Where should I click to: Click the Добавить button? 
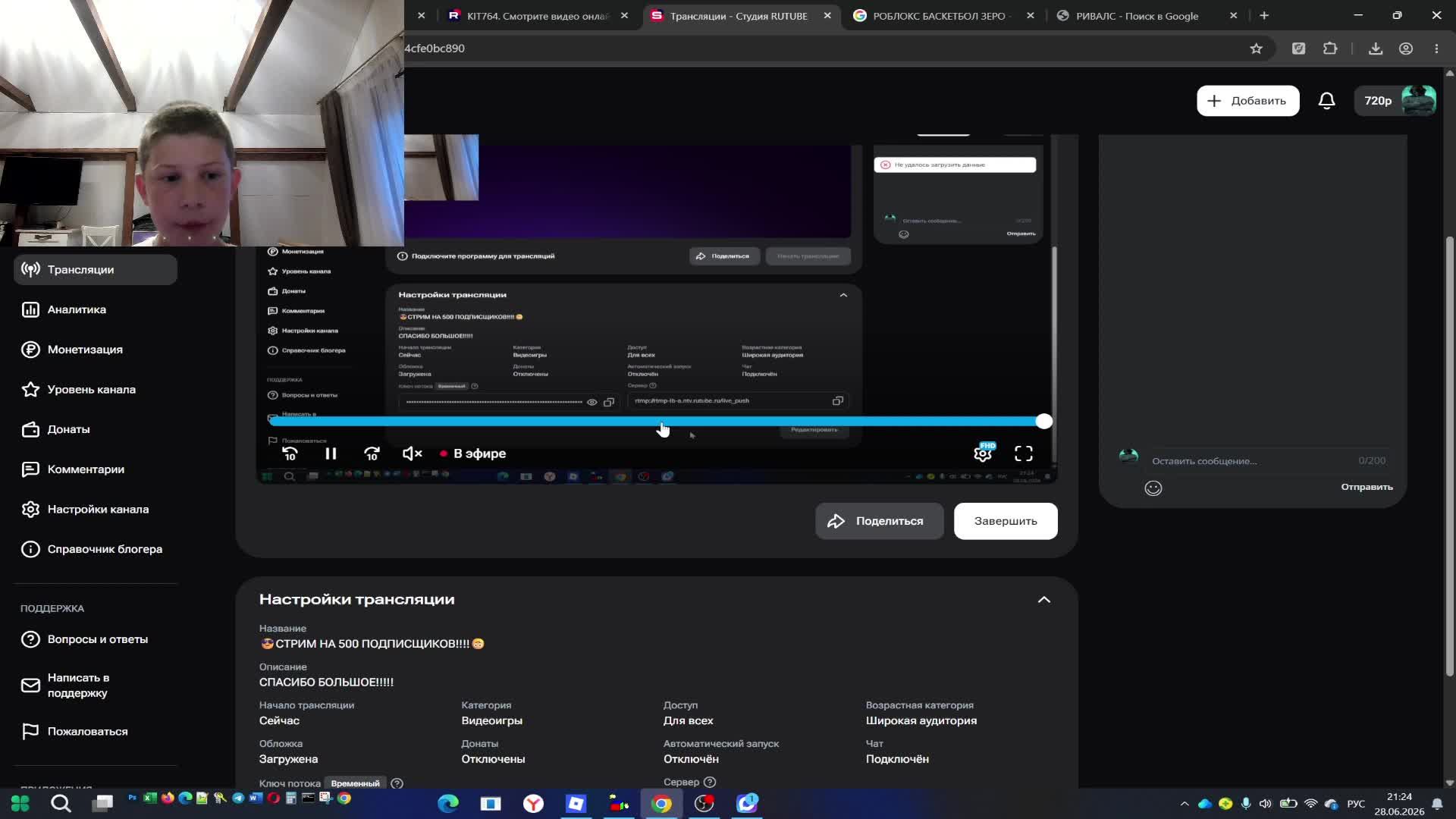click(x=1248, y=101)
